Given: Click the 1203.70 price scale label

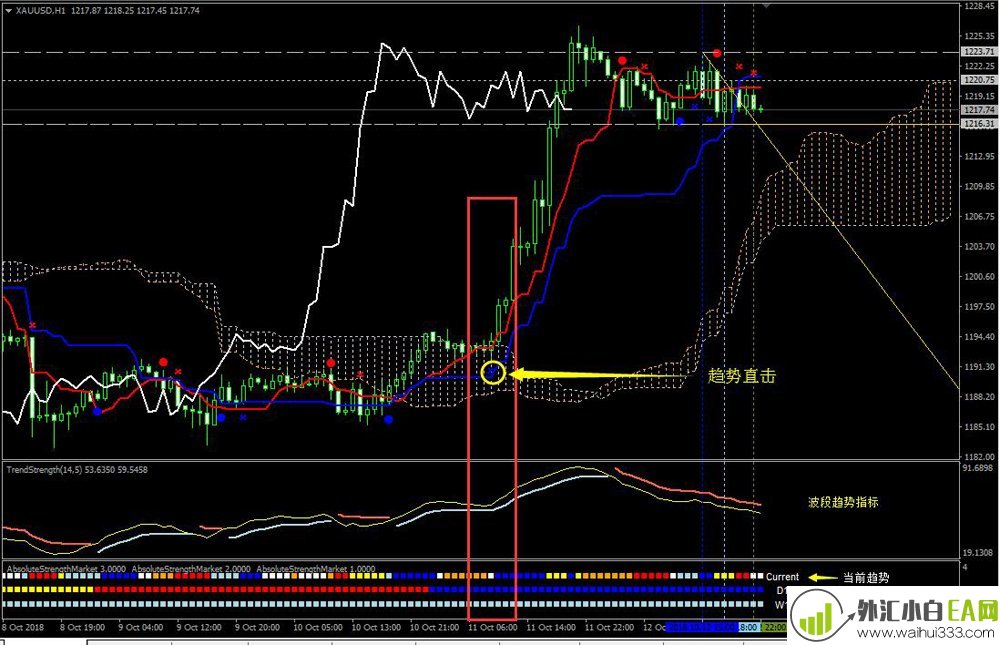Looking at the screenshot, I should click(x=980, y=246).
